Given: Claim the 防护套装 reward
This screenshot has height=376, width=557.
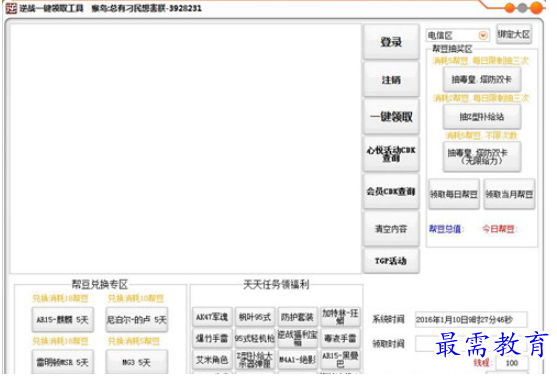Looking at the screenshot, I should [x=297, y=317].
